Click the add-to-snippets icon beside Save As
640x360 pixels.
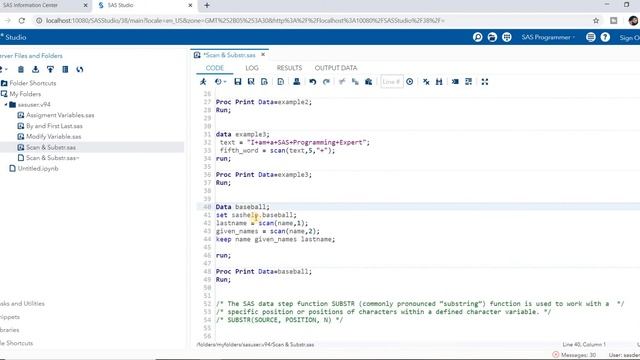264,82
